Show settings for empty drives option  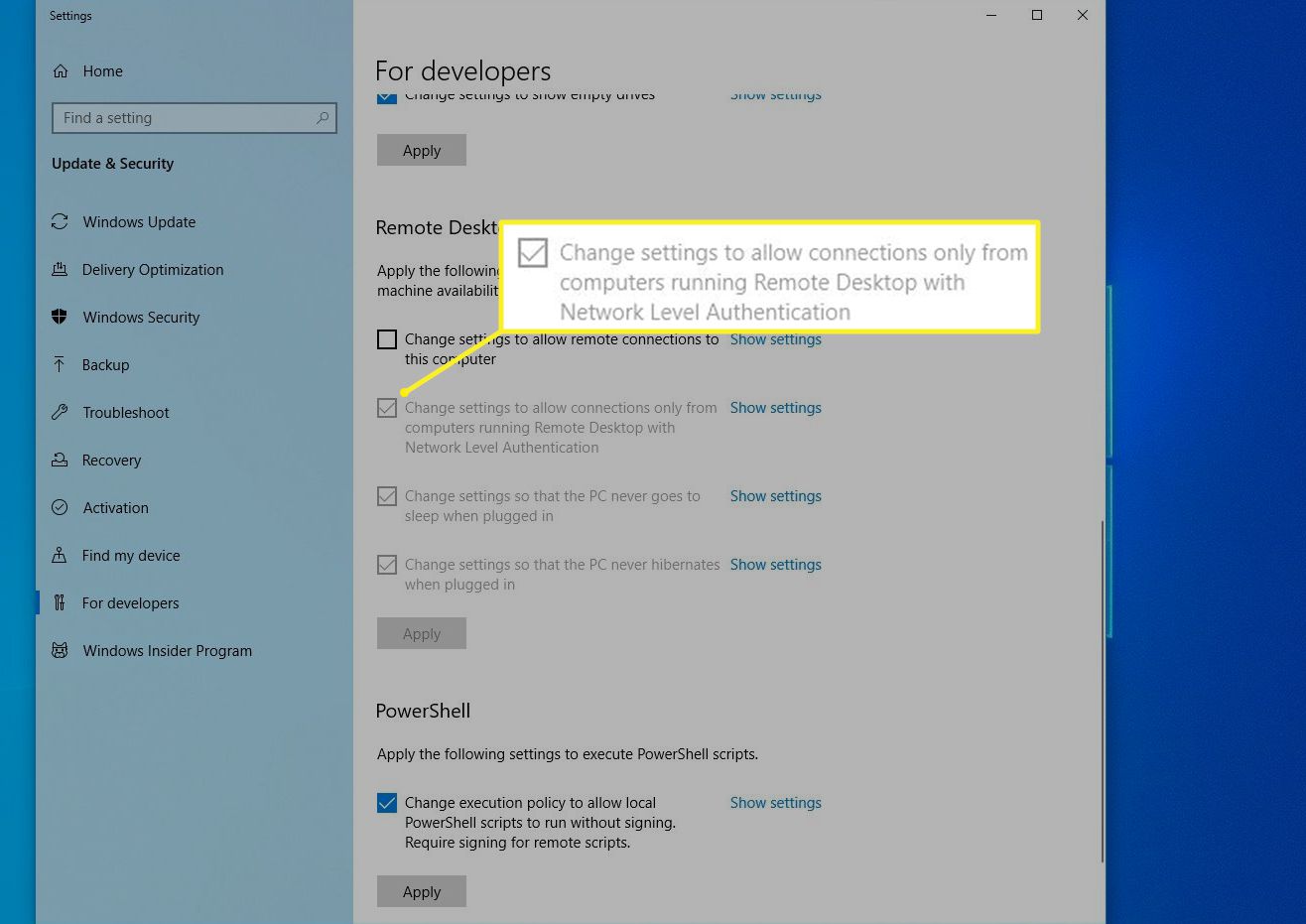click(776, 96)
